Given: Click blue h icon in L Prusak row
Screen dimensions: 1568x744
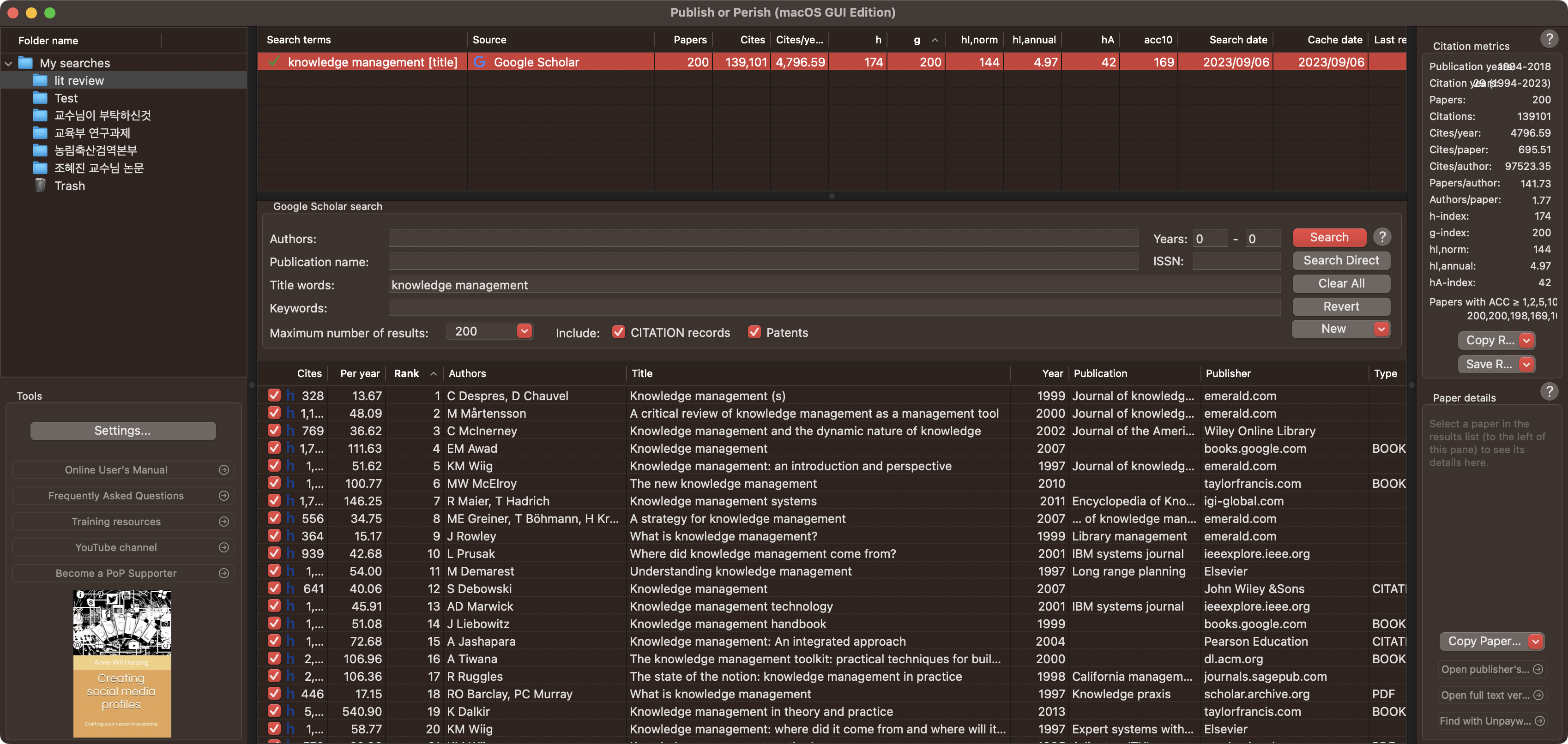Looking at the screenshot, I should coord(290,553).
